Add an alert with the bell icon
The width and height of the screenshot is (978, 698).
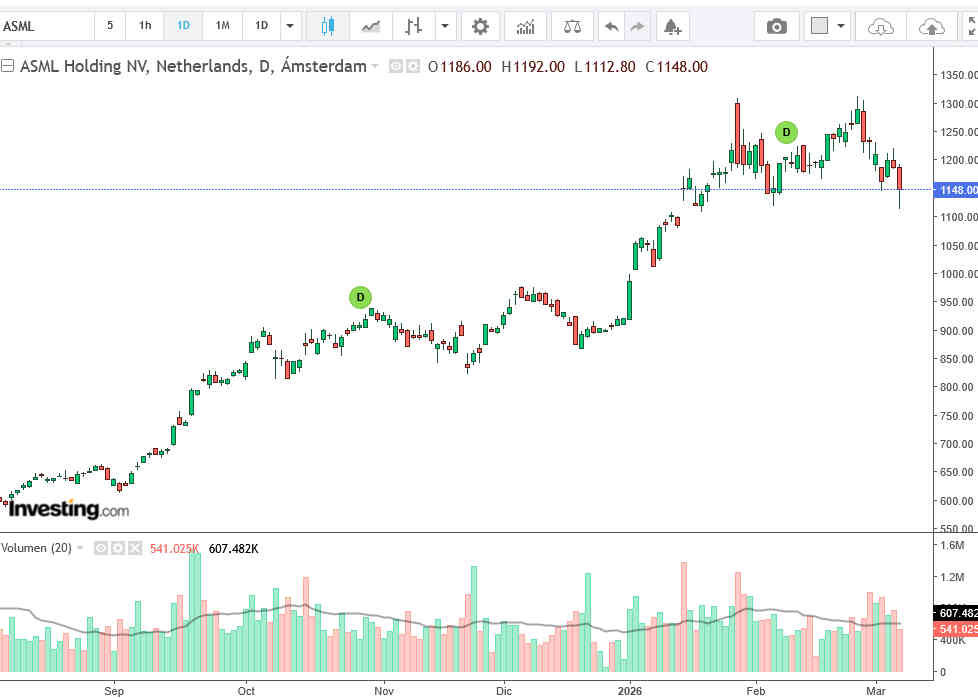tap(672, 26)
